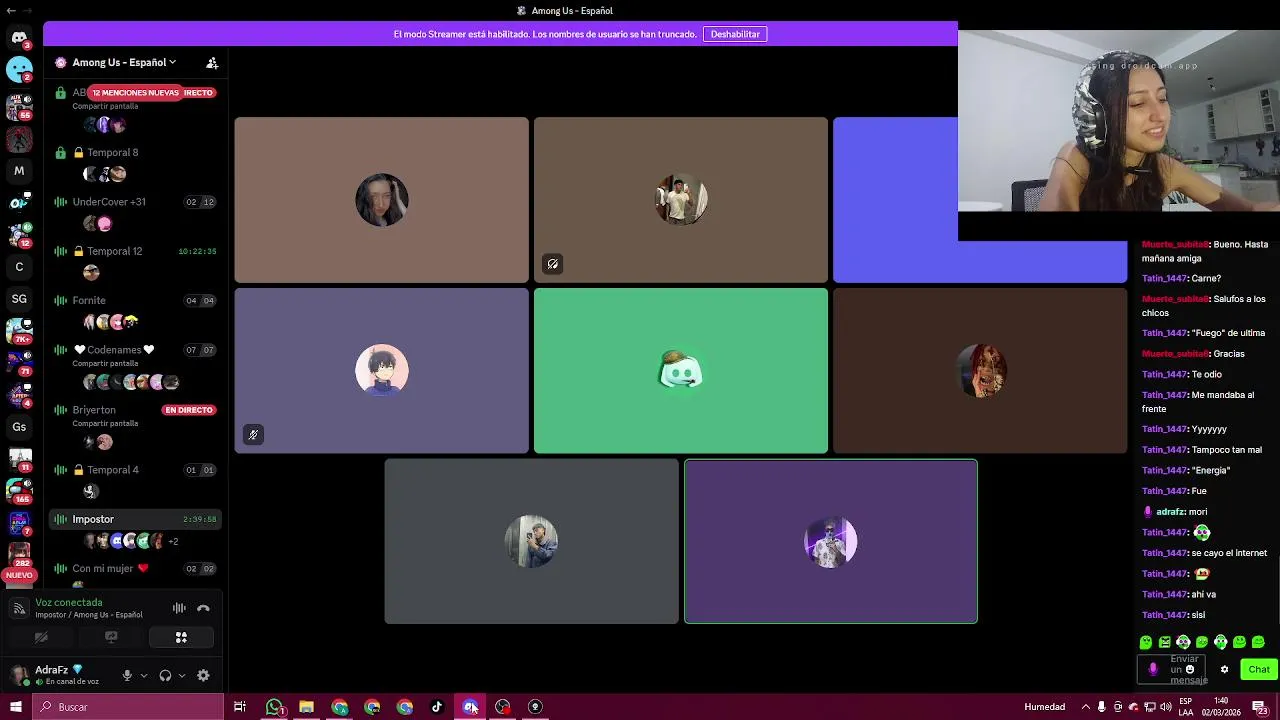Select the green Discord logo participant tile
The height and width of the screenshot is (720, 1280).
click(x=681, y=371)
